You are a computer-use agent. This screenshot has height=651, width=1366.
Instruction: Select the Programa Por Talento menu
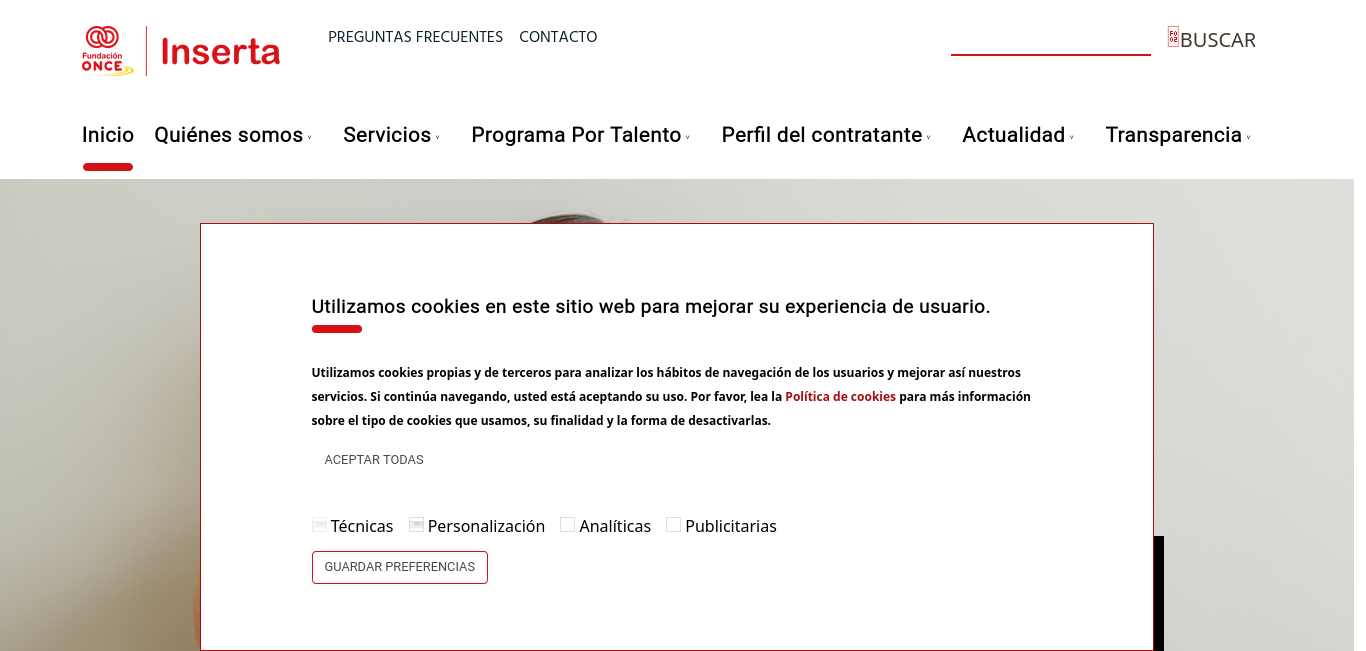click(576, 135)
